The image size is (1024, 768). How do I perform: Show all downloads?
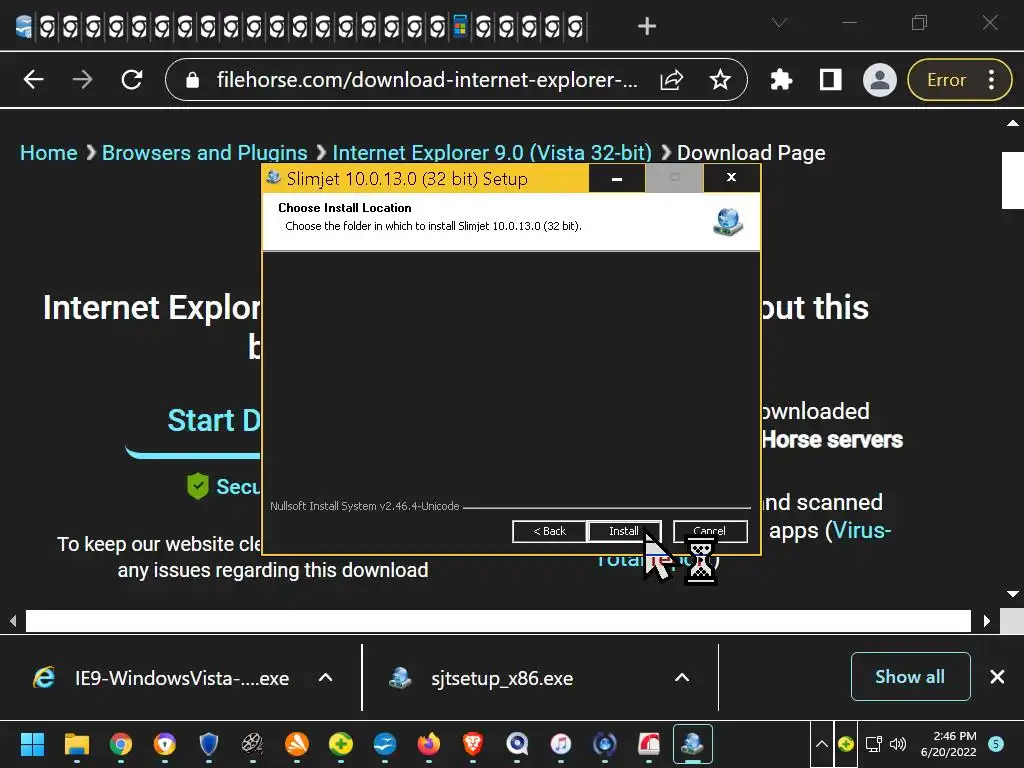910,677
